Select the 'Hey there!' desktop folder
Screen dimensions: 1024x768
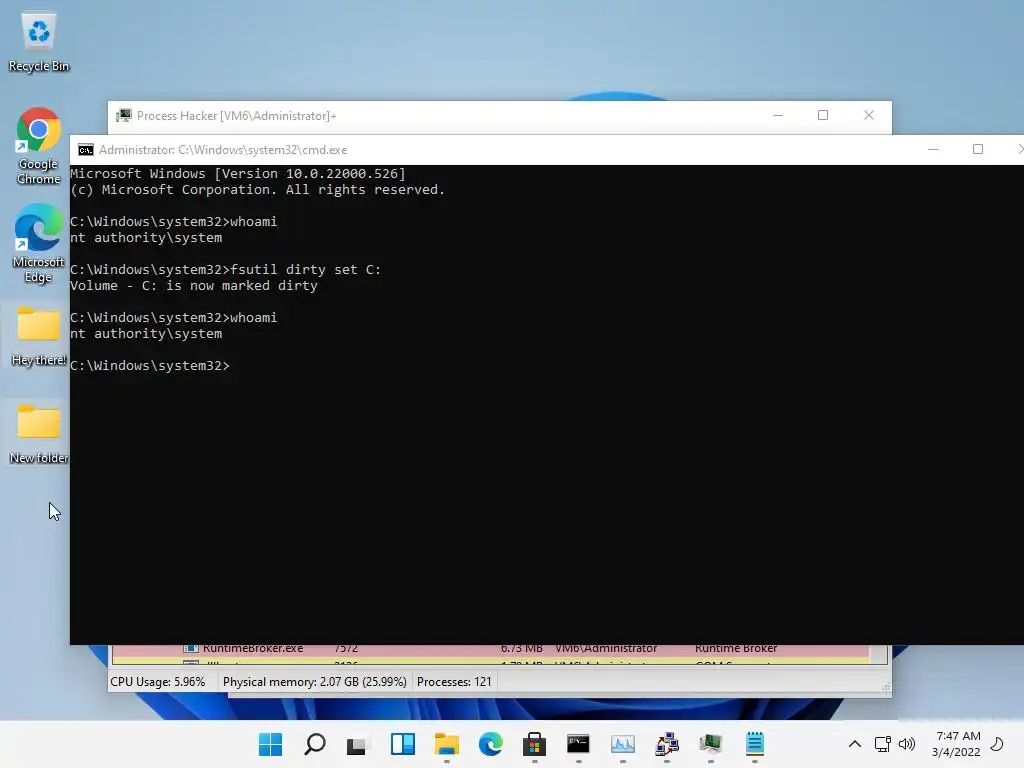pos(39,336)
